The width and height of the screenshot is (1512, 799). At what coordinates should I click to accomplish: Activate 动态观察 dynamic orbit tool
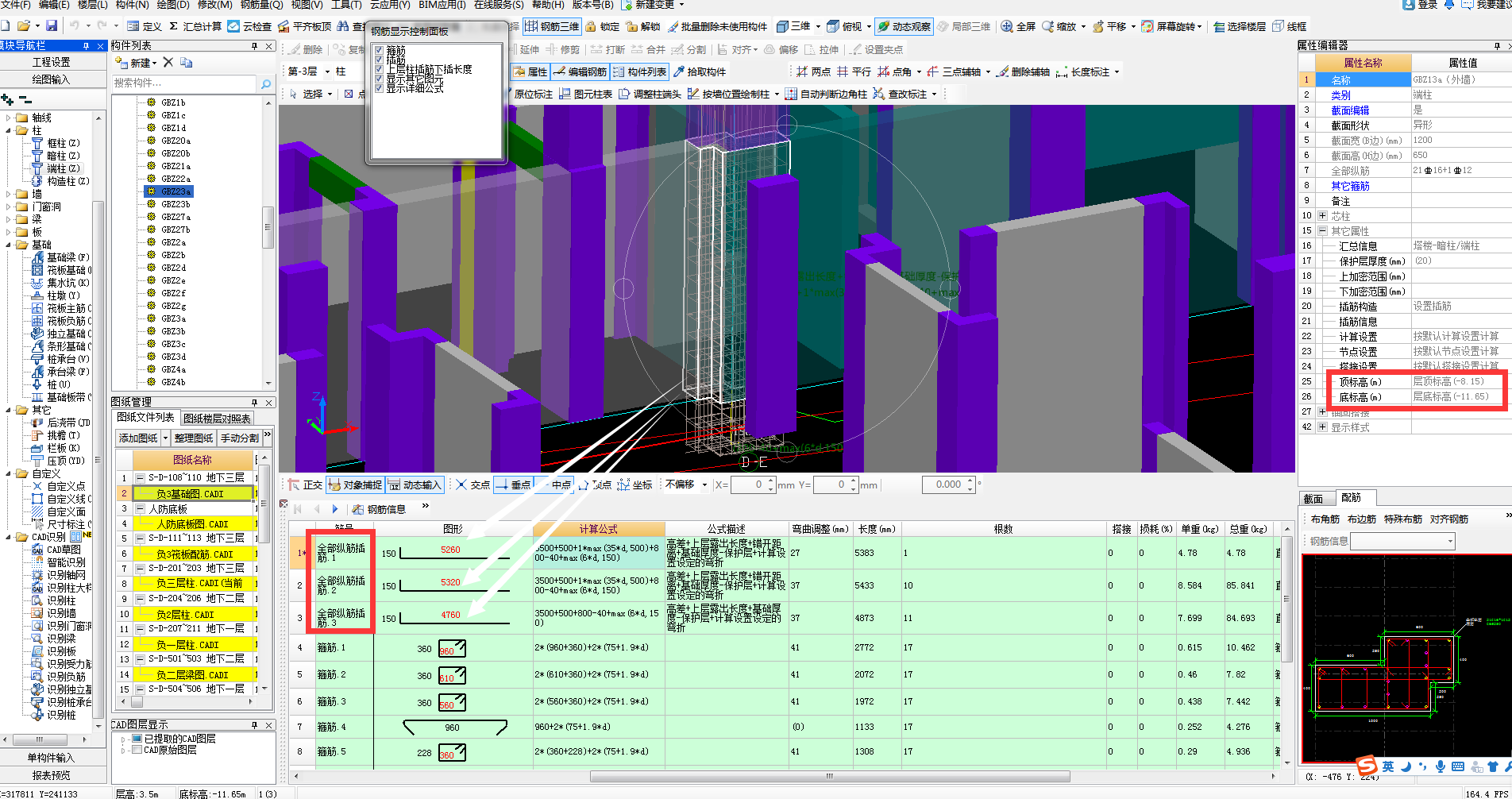point(904,26)
